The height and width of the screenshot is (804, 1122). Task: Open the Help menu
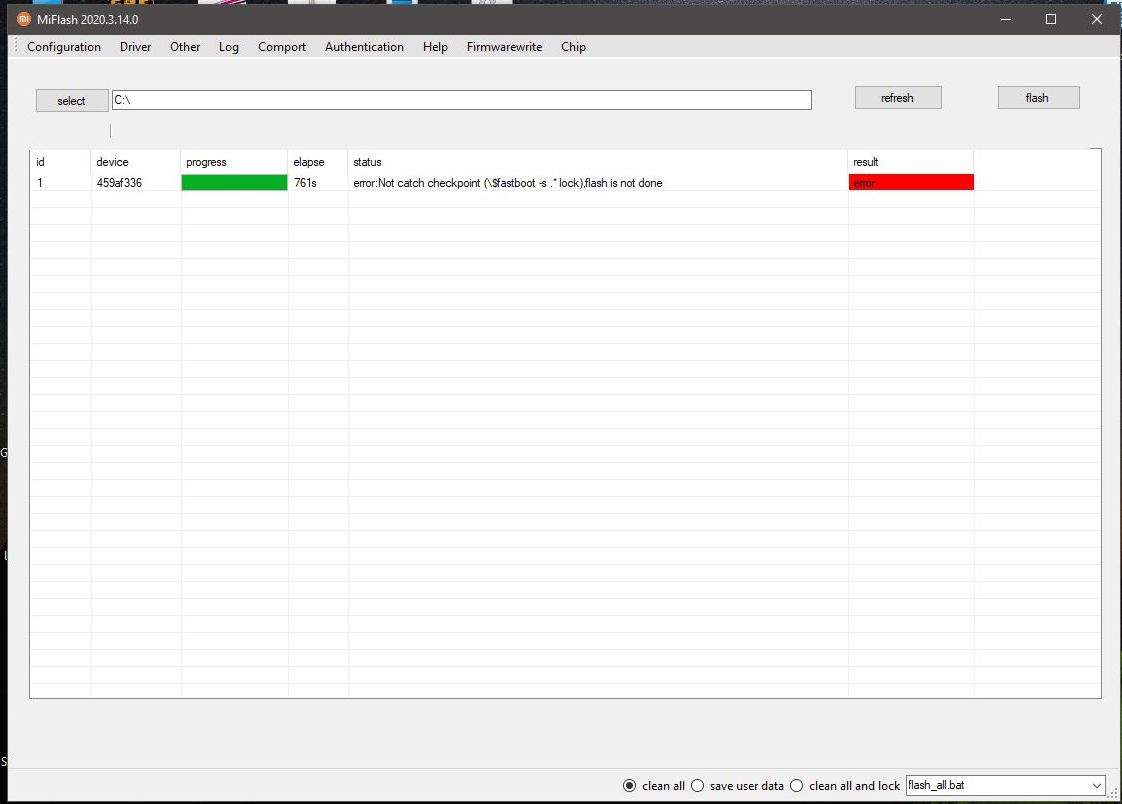435,46
